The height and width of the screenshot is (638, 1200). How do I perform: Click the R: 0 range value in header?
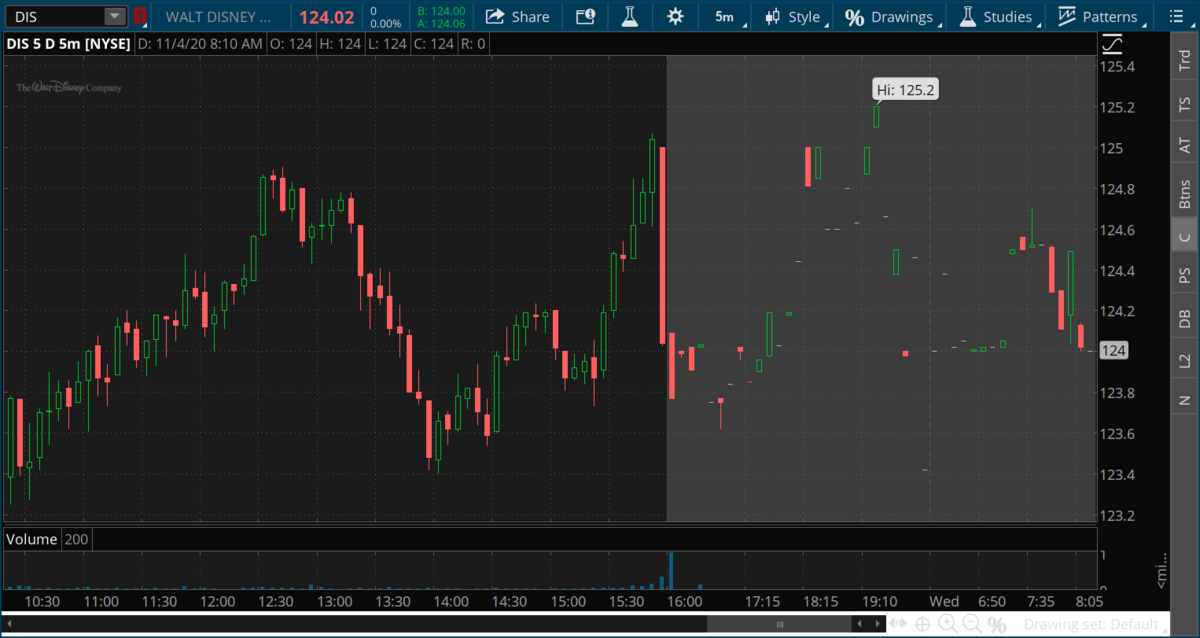[471, 44]
